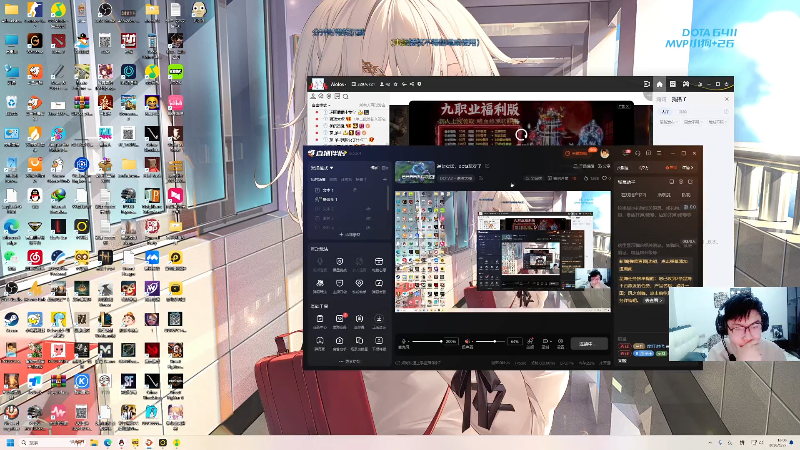Click the speaker volume percentage box
This screenshot has width=800, height=450.
tap(515, 341)
